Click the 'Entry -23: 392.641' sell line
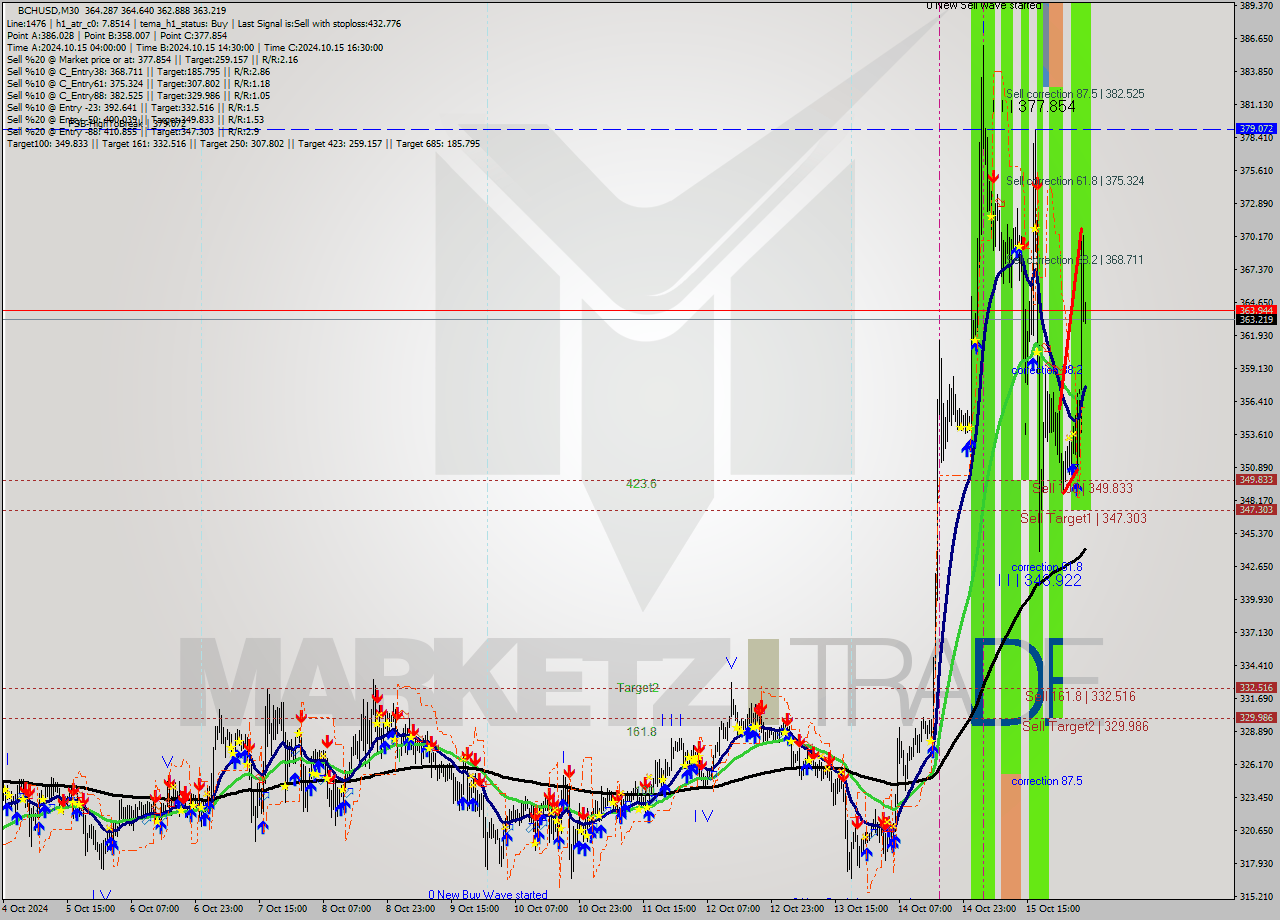Image resolution: width=1280 pixels, height=920 pixels. [x=133, y=107]
